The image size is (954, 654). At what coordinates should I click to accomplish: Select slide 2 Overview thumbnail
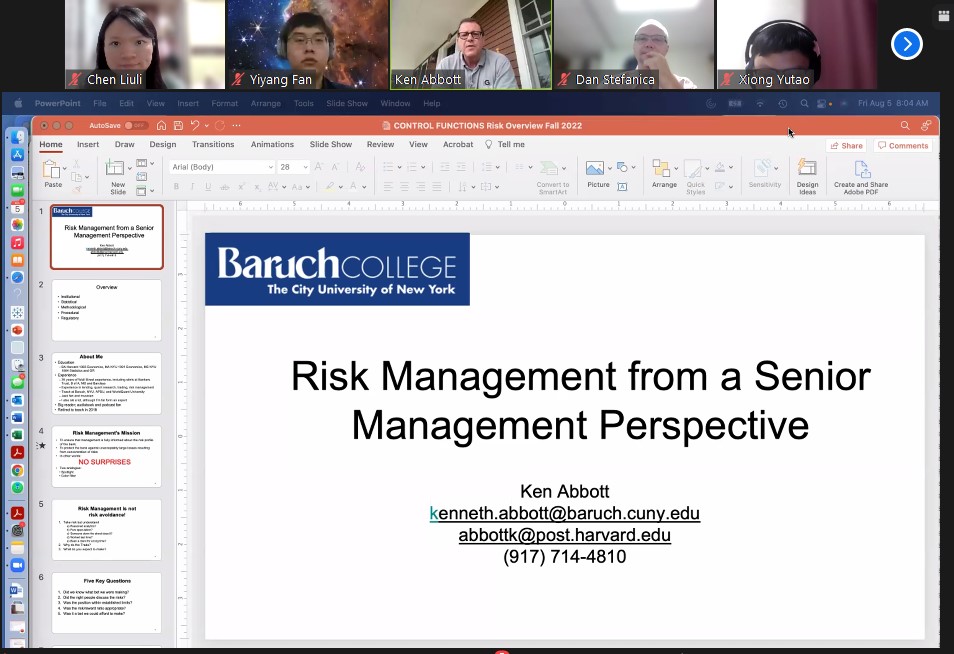click(106, 310)
